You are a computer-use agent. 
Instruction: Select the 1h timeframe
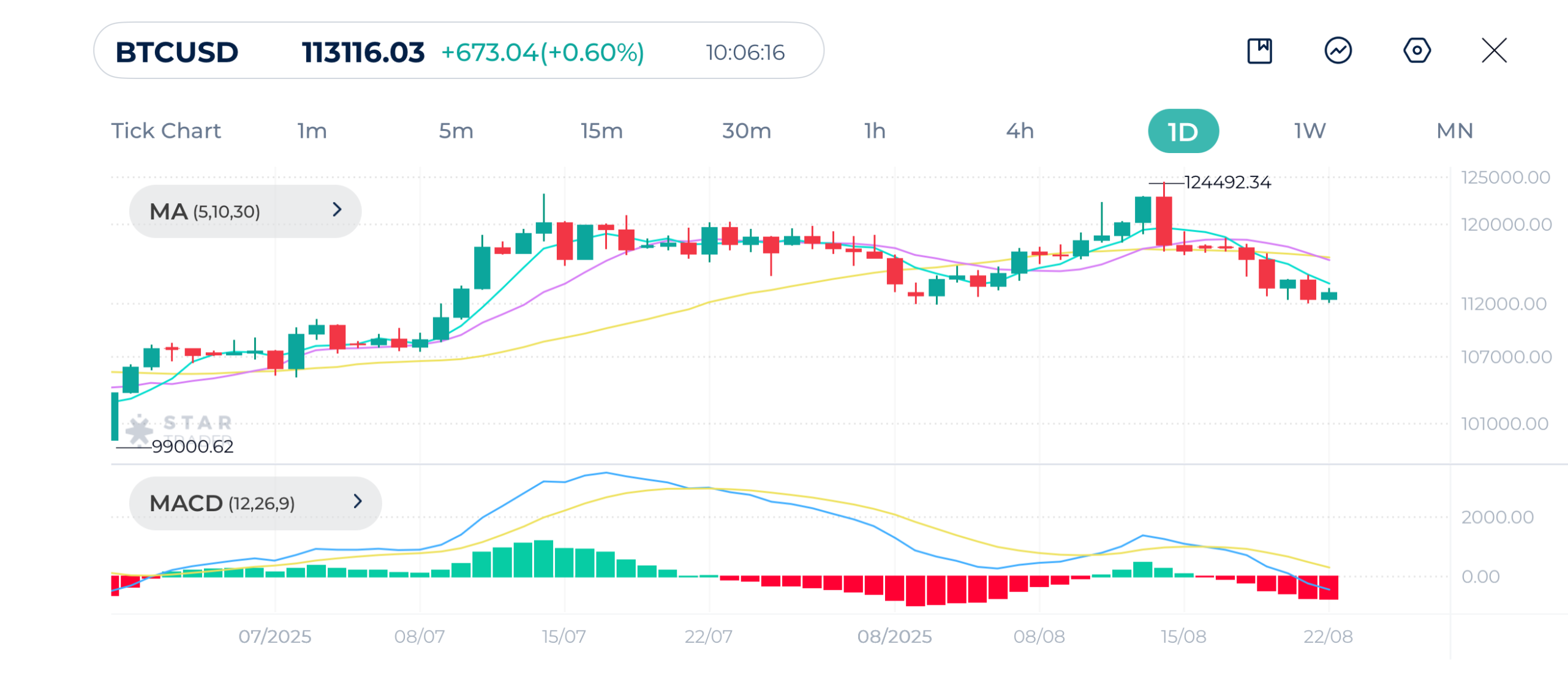(x=875, y=131)
